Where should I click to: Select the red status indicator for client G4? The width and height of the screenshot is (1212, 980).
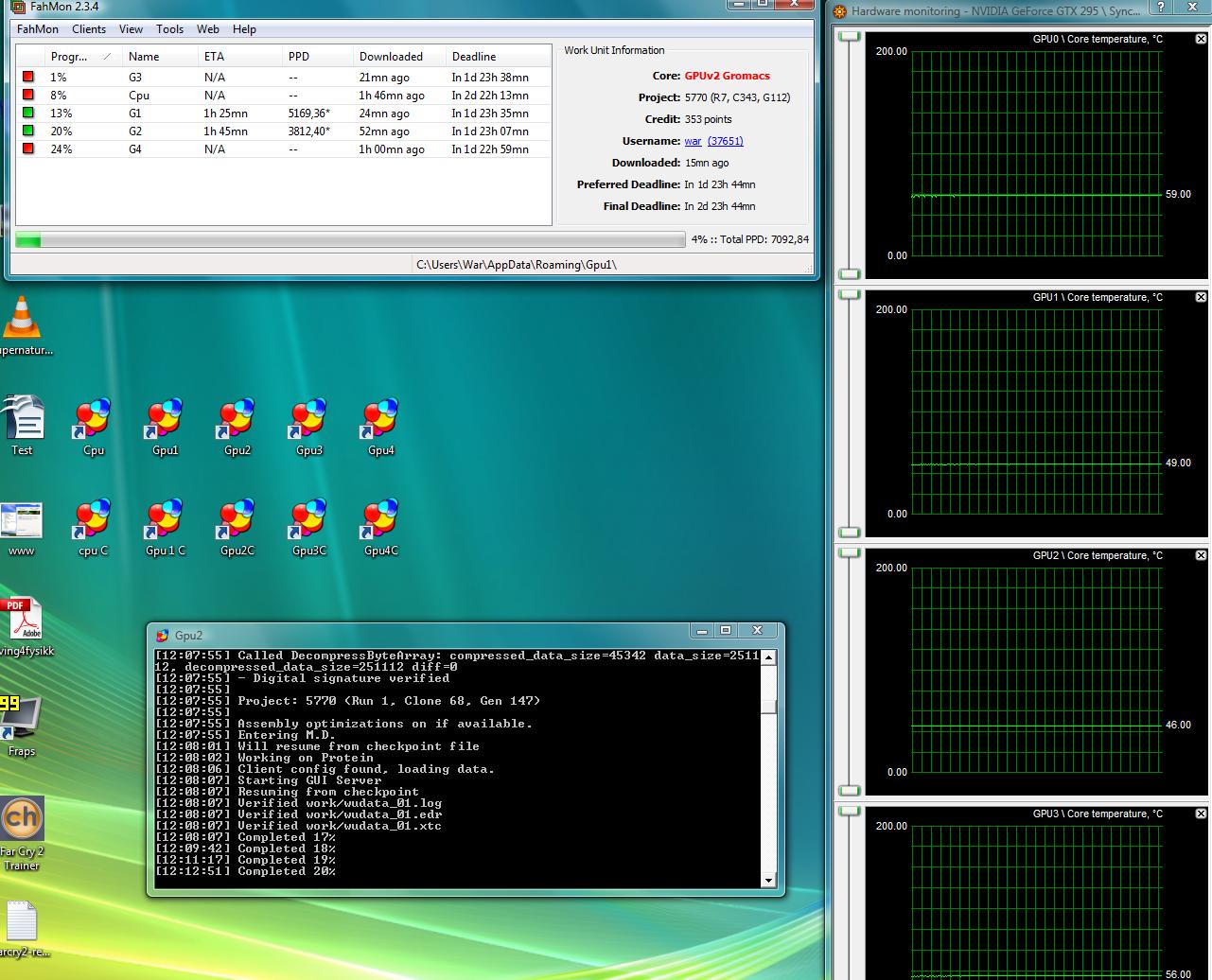pos(28,149)
